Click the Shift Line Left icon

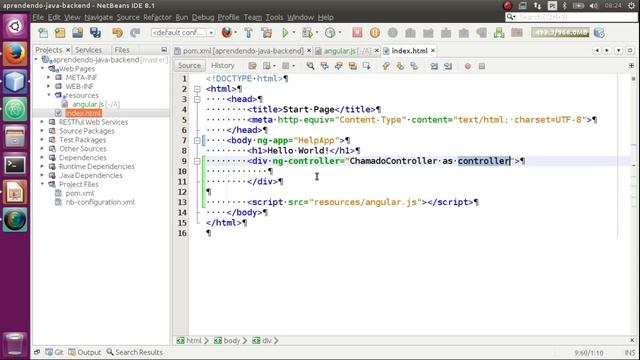434,66
